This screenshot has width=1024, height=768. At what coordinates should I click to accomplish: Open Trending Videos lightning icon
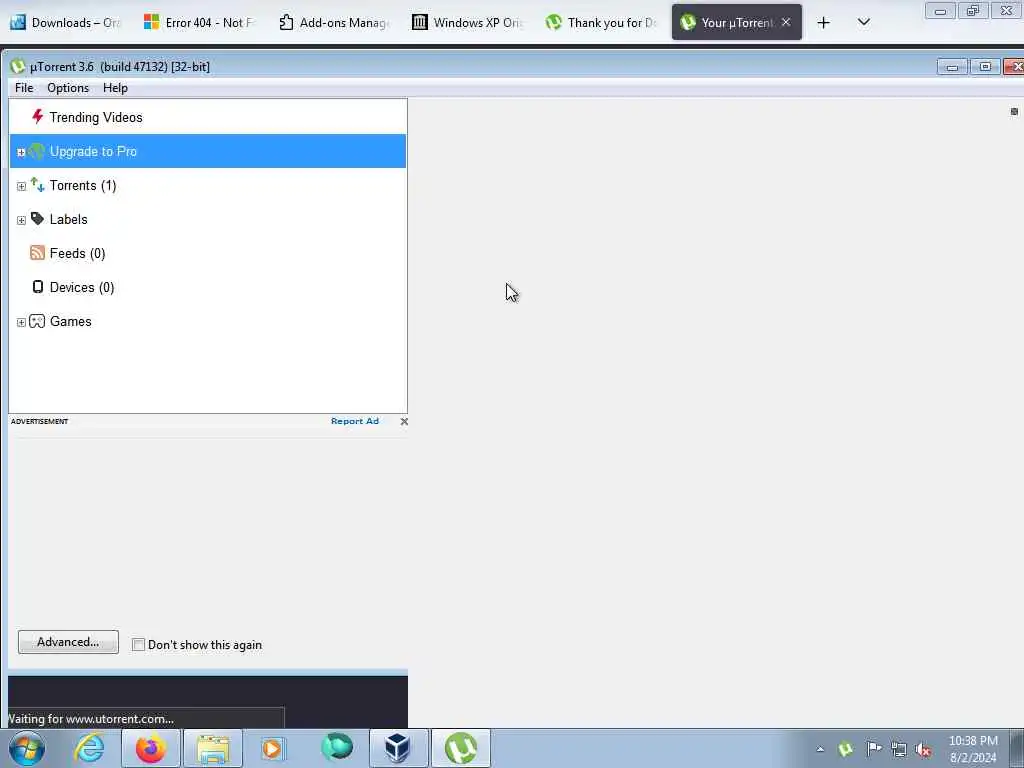click(37, 117)
